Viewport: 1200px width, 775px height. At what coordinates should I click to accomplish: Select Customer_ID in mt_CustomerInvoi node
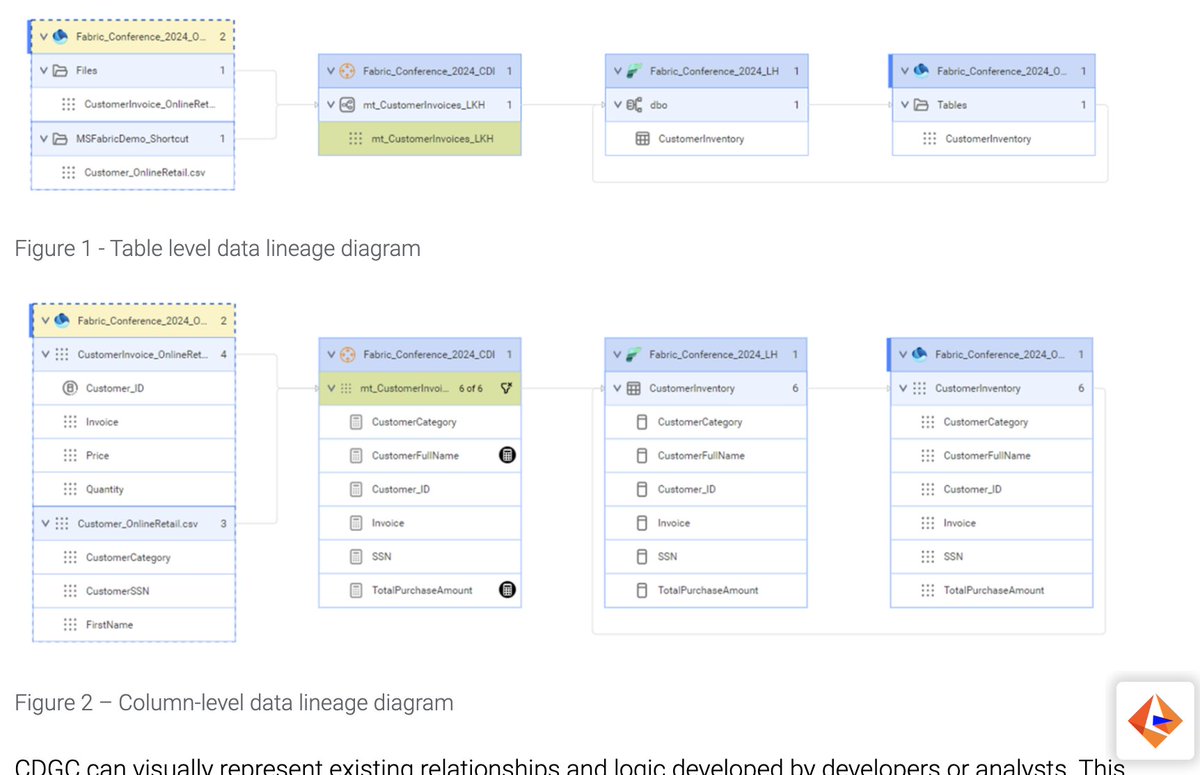pos(420,489)
